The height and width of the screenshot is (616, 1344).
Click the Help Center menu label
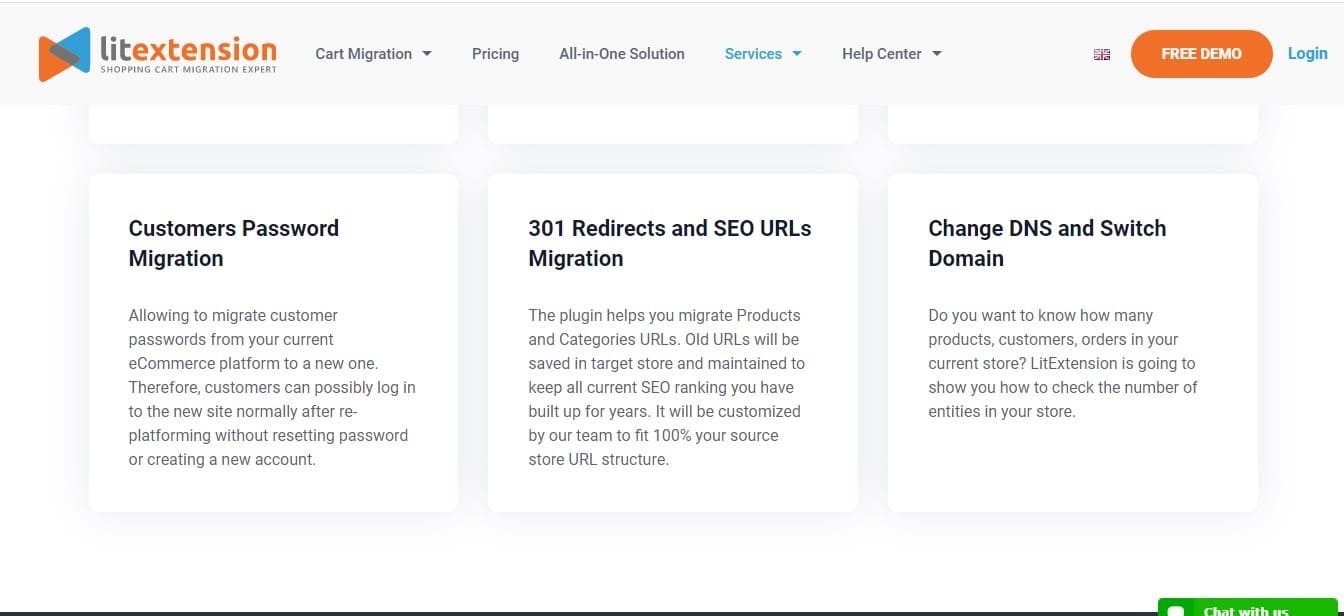coord(881,54)
